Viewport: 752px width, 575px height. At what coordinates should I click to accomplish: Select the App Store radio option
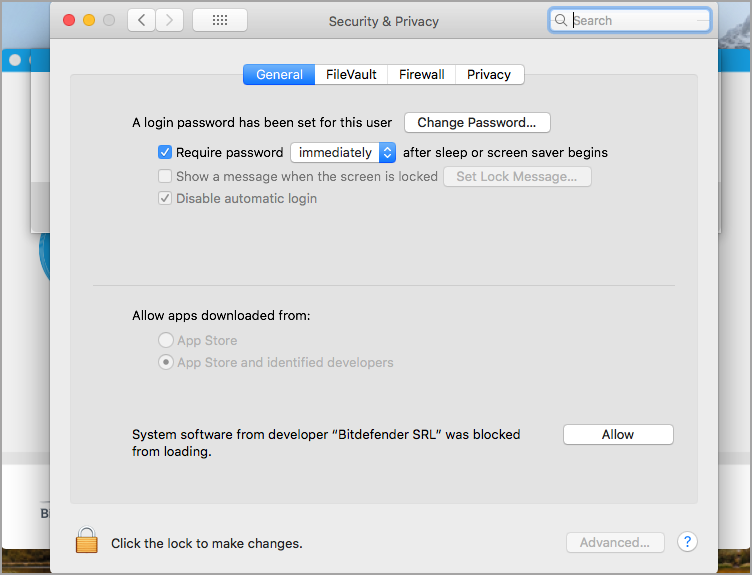pos(165,340)
